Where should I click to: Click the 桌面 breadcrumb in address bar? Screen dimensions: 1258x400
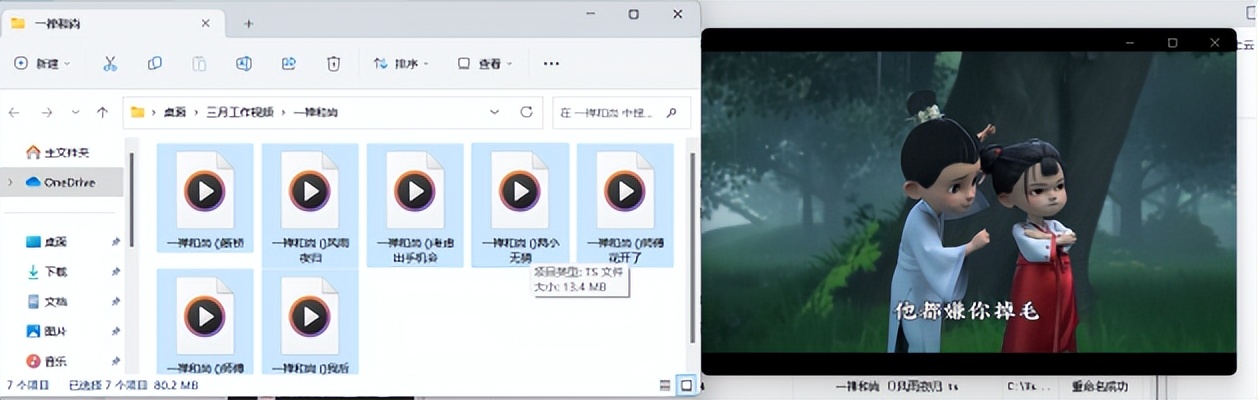(x=175, y=112)
